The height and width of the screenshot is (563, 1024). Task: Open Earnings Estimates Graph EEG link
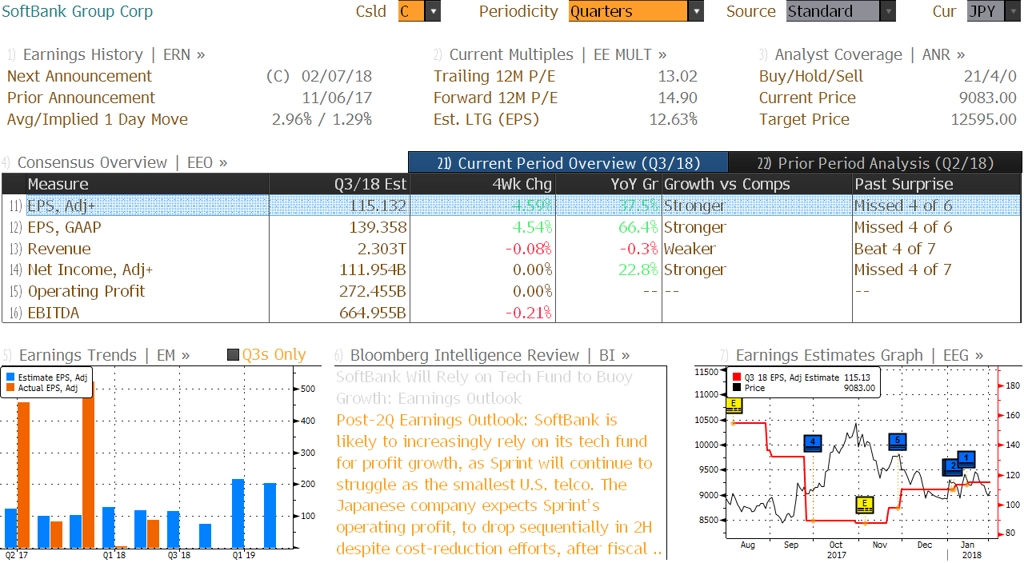pyautogui.click(x=859, y=355)
